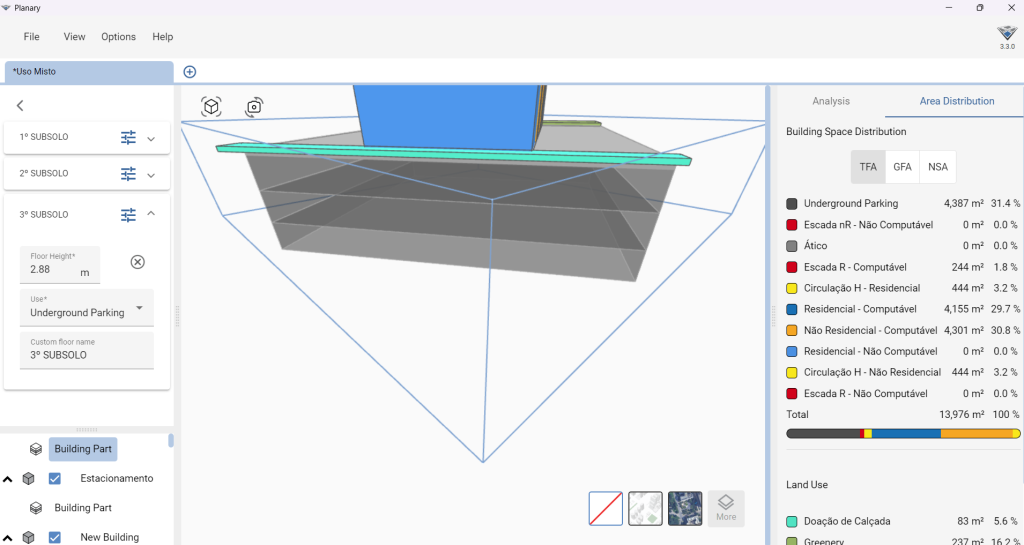Click the rotate camera view icon
1024x545 pixels.
coord(254,106)
